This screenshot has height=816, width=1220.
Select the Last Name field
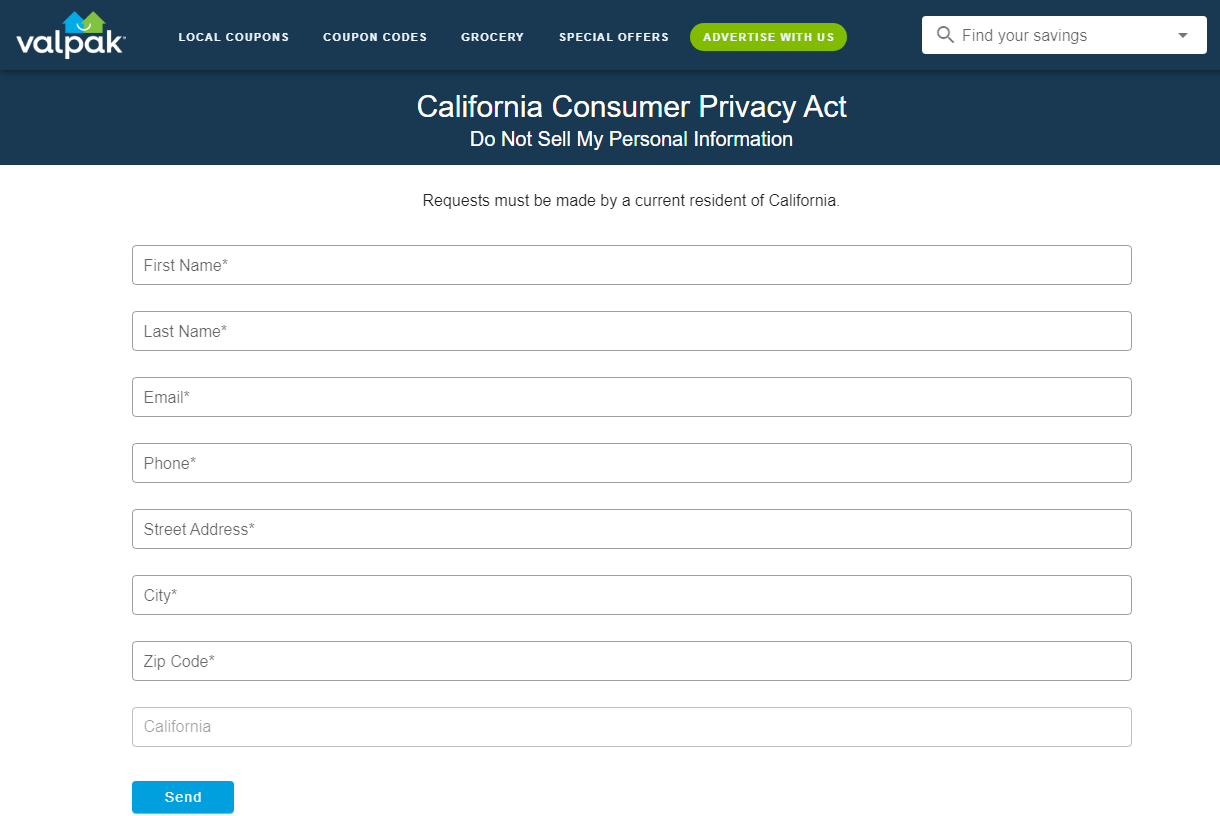632,331
